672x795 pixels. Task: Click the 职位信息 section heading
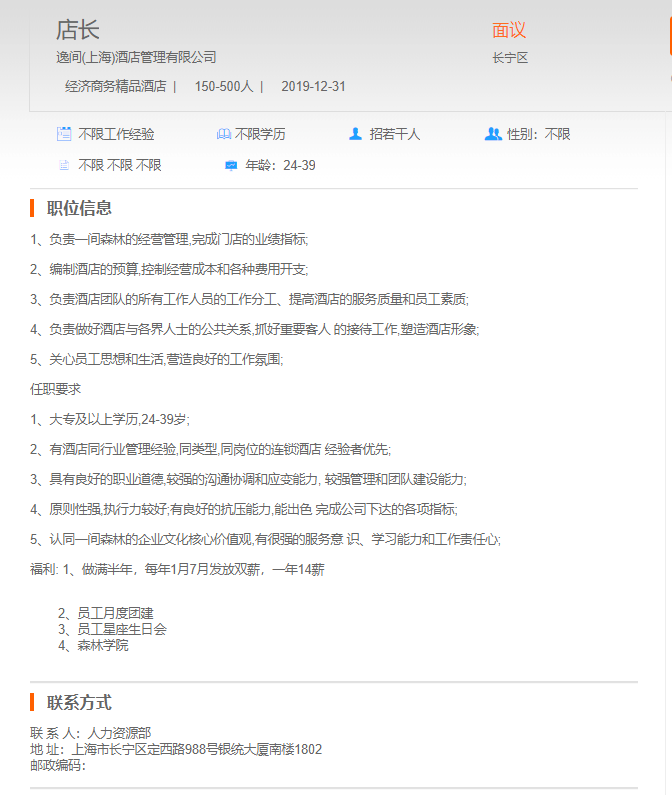[x=79, y=208]
